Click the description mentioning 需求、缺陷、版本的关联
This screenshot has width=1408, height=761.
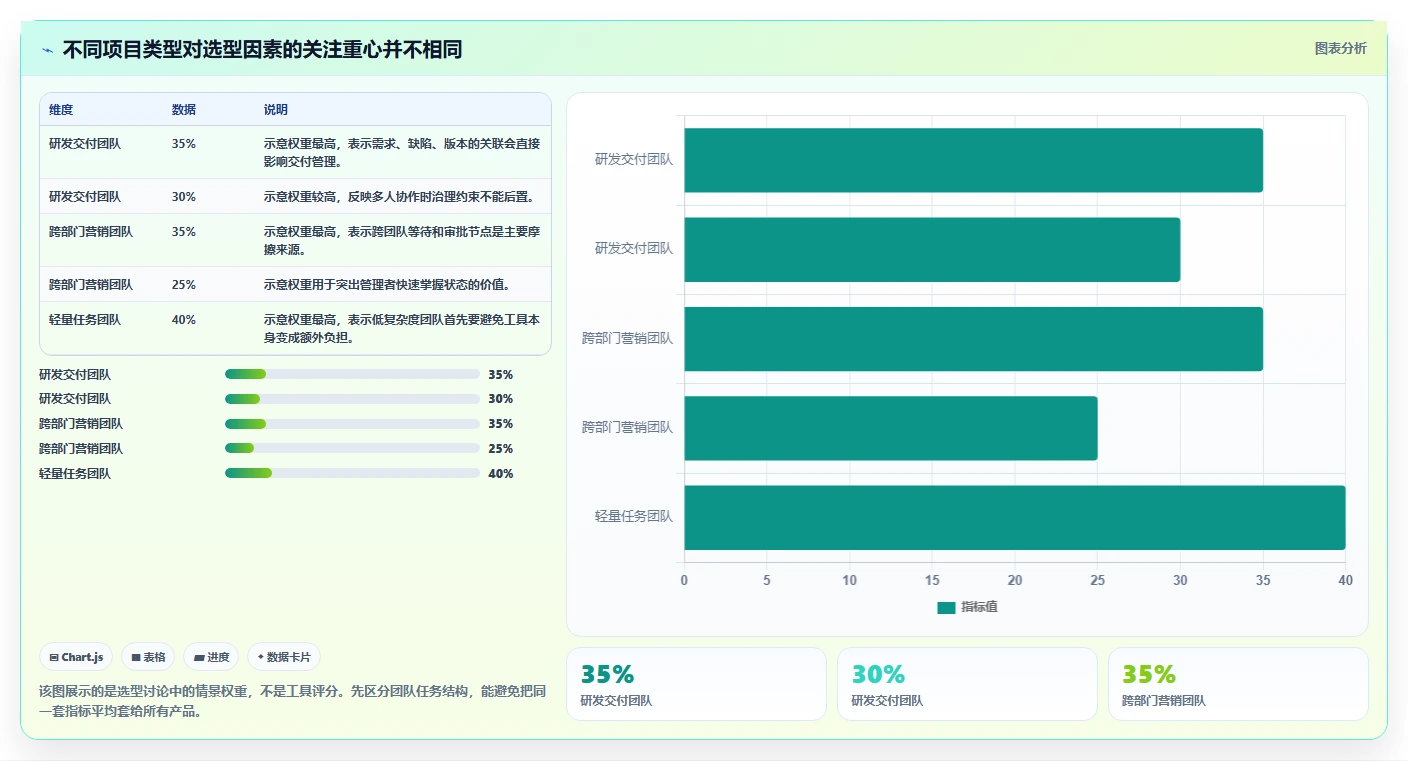tap(402, 152)
